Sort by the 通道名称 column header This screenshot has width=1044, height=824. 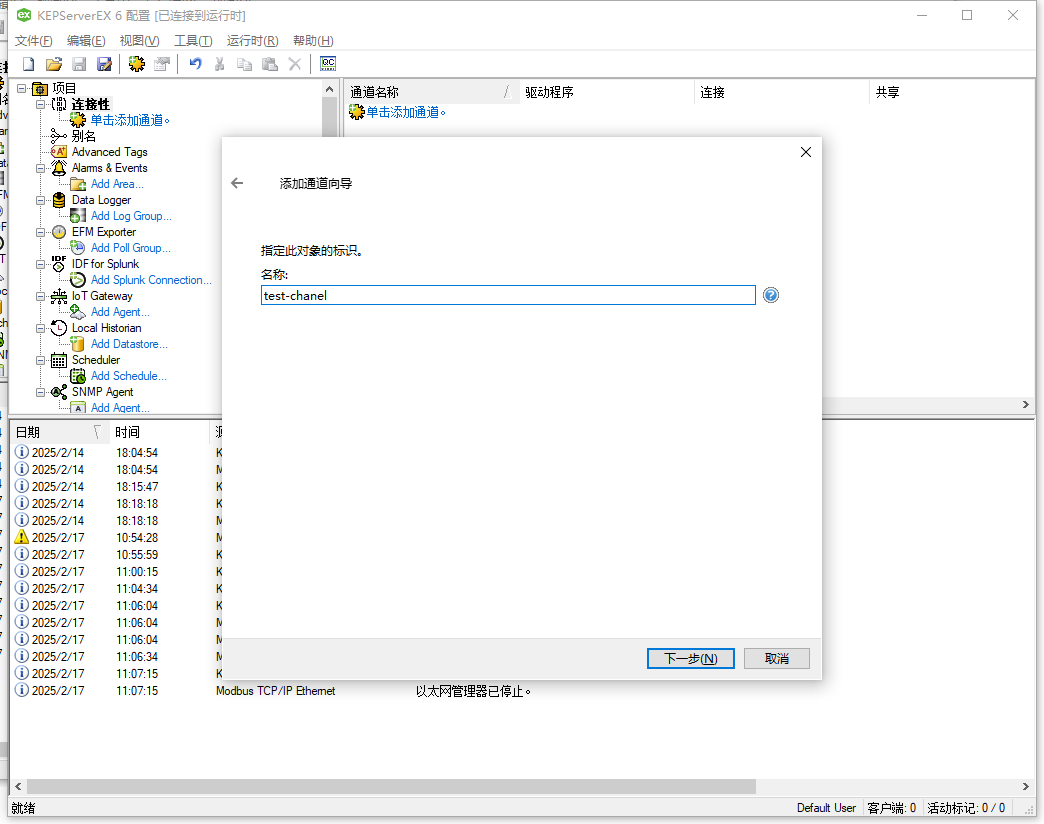click(x=431, y=92)
